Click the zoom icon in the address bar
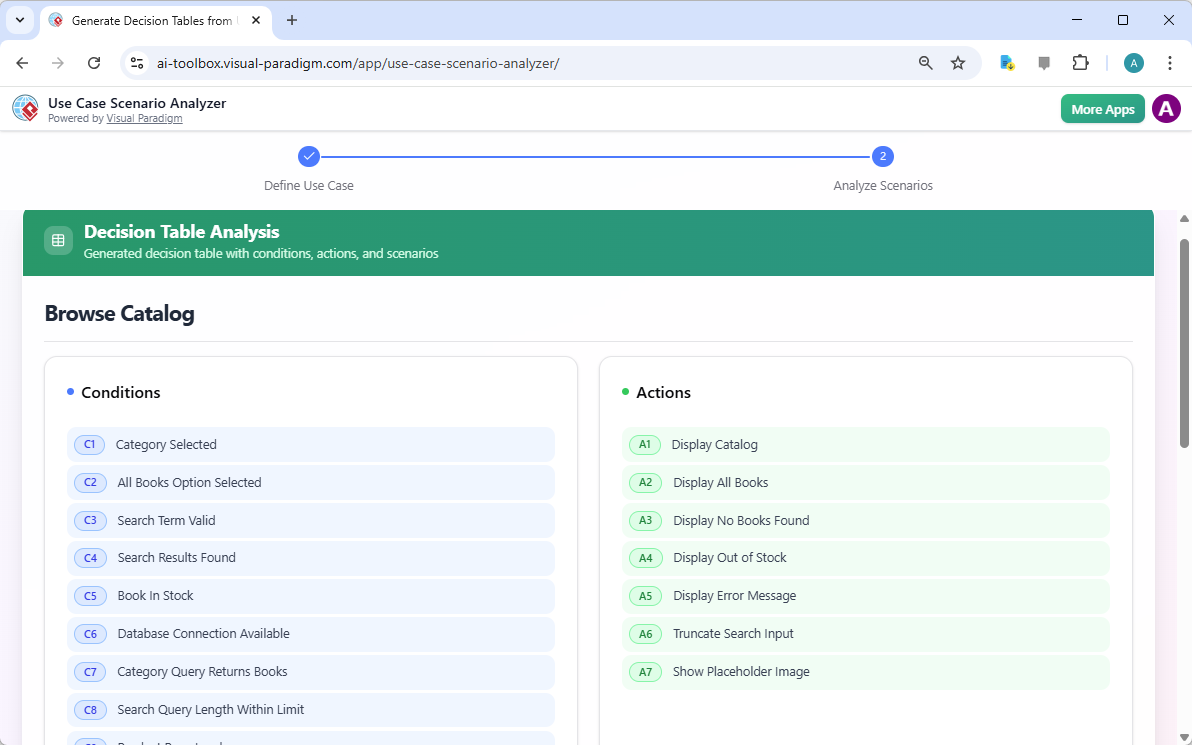The image size is (1192, 745). pyautogui.click(x=925, y=62)
